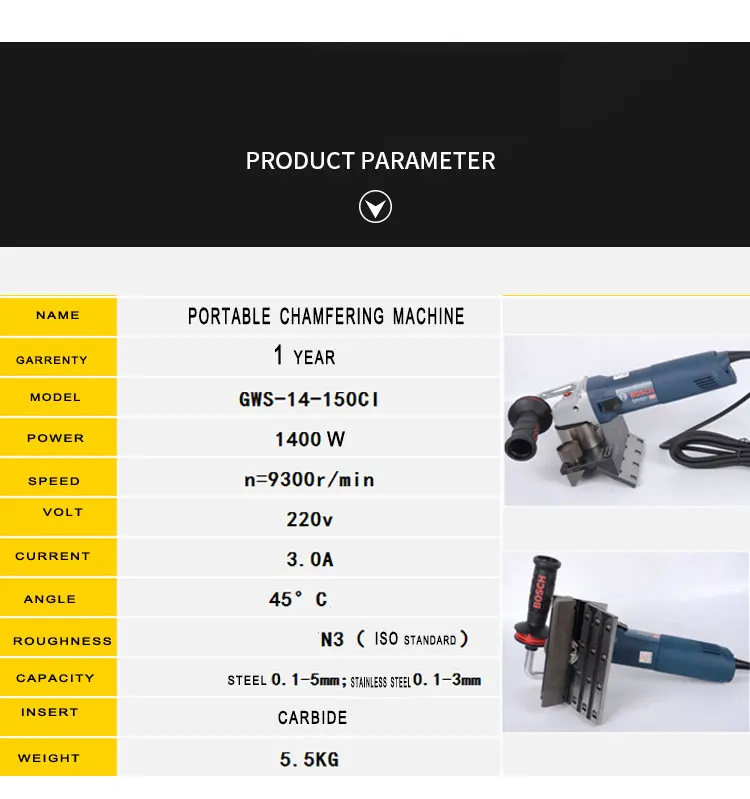The width and height of the screenshot is (750, 799).
Task: Click the n=9300r/min speed value
Action: click(x=309, y=480)
